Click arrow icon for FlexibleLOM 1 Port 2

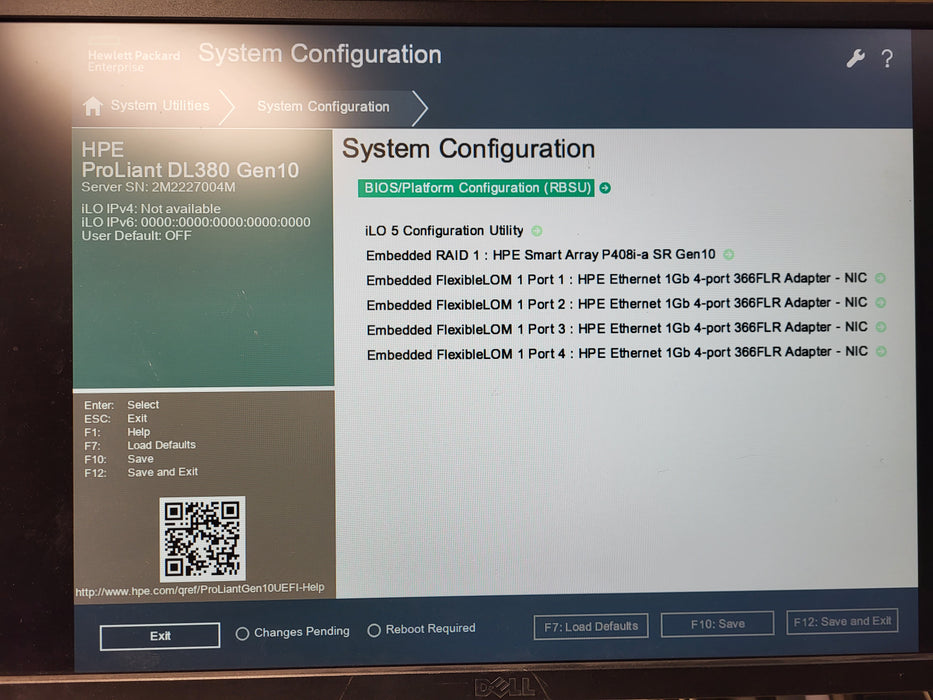click(881, 302)
